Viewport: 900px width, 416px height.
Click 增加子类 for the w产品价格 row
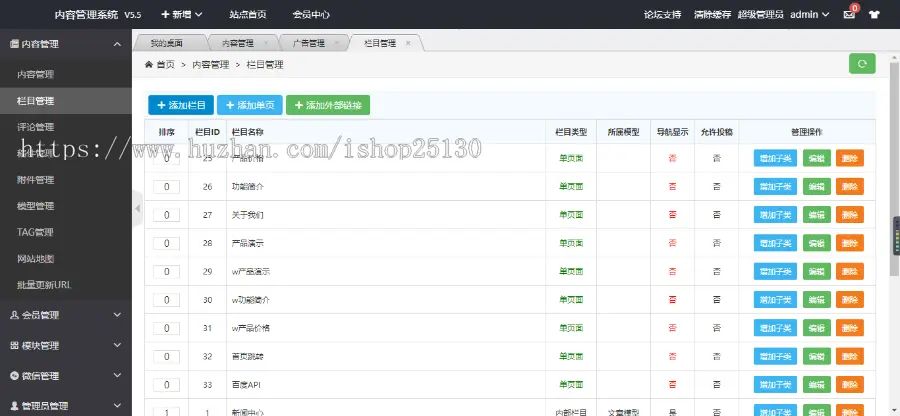click(x=775, y=328)
